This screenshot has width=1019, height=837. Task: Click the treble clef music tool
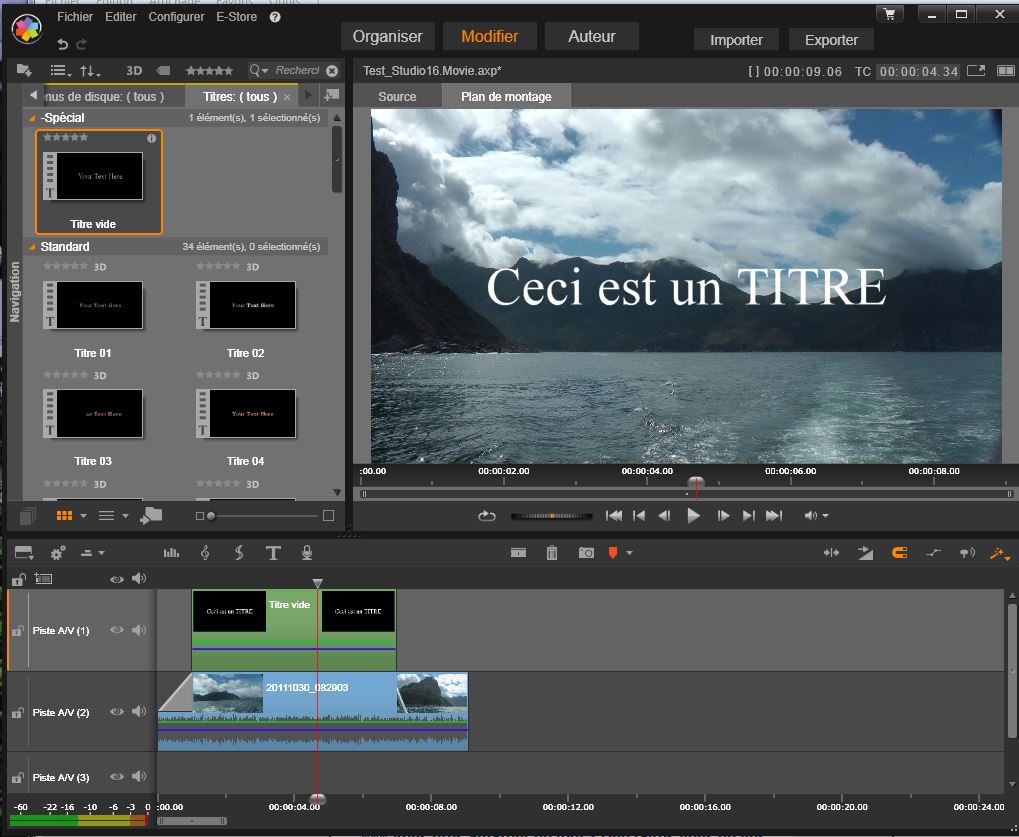click(x=205, y=553)
